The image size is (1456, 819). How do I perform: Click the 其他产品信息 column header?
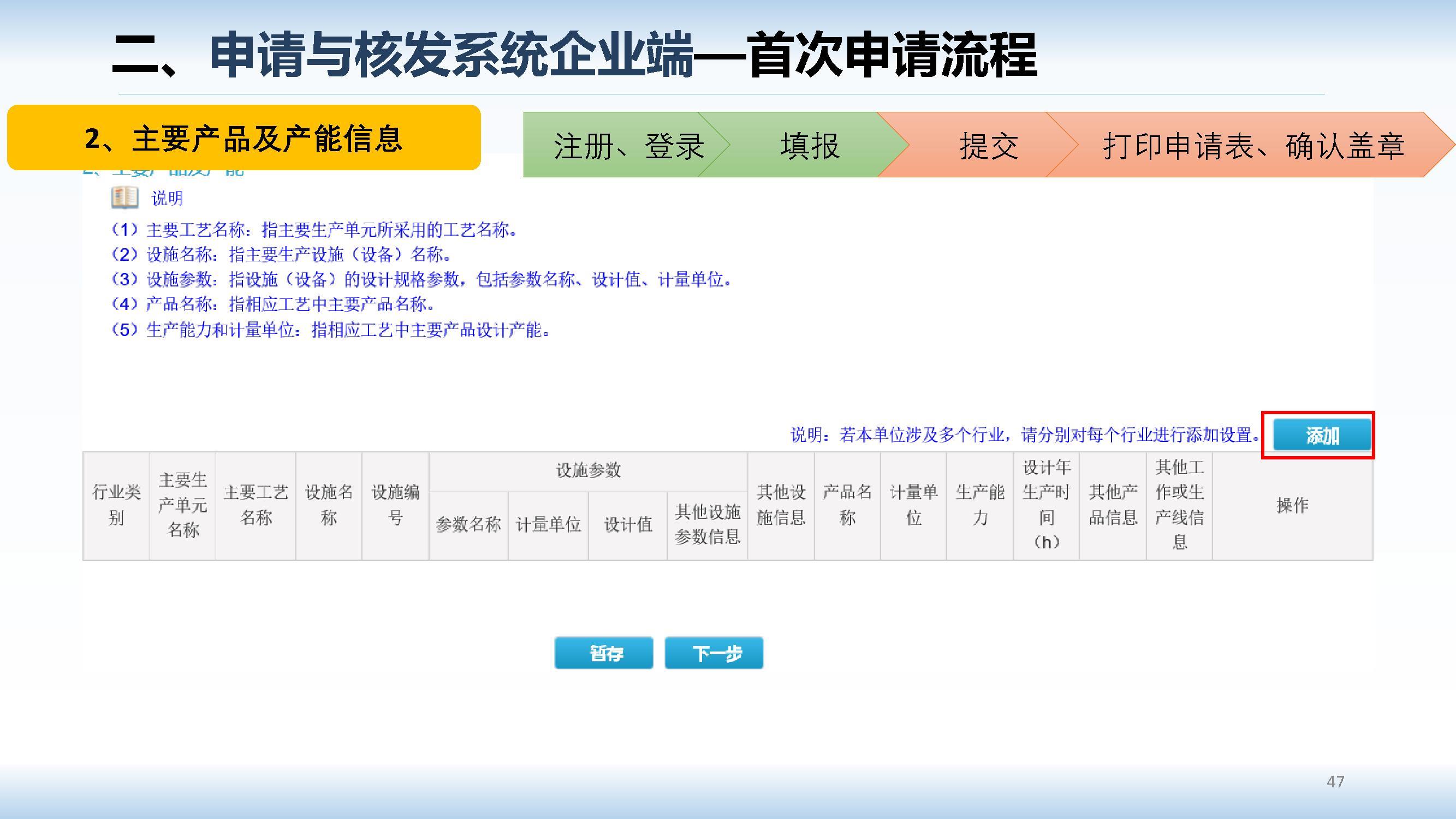[x=1113, y=505]
